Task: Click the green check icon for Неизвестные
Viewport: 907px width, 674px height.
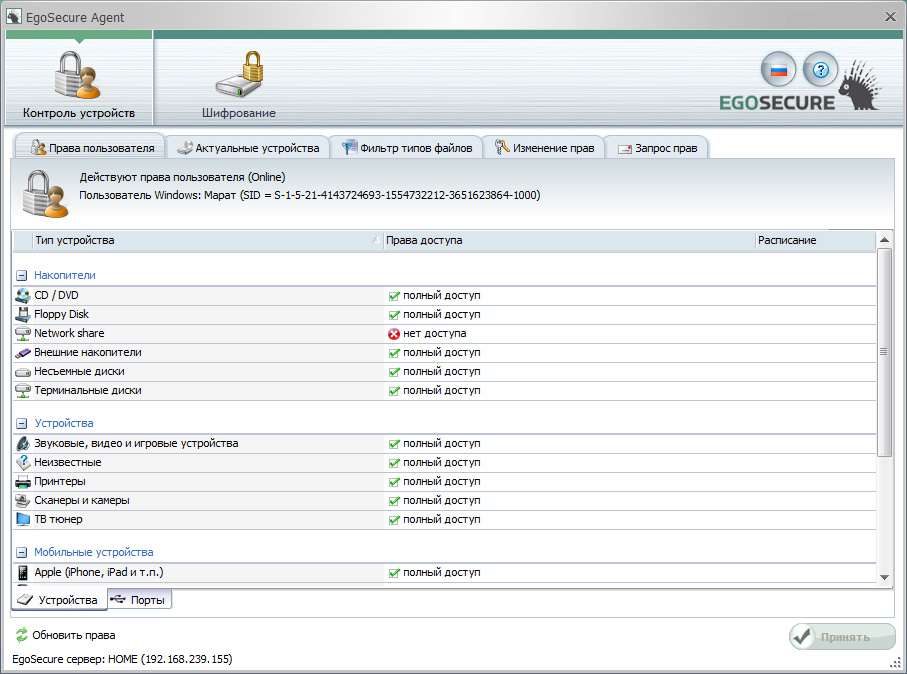Action: (x=394, y=463)
